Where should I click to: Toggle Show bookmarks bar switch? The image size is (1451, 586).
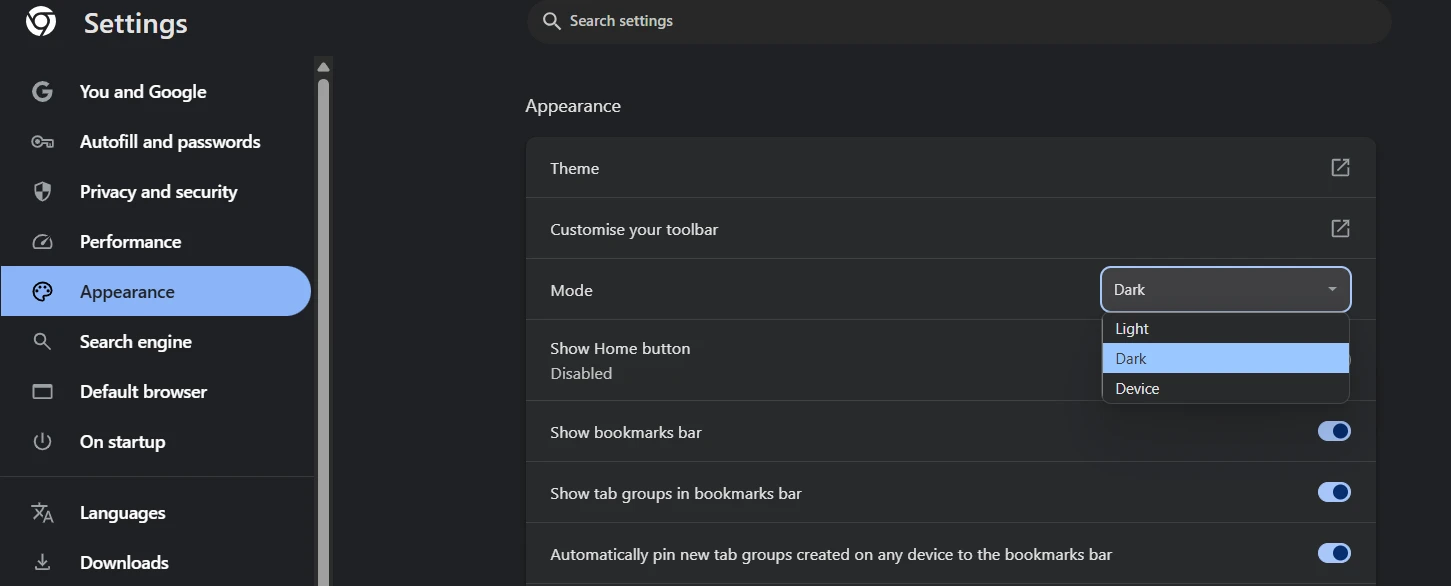point(1334,431)
